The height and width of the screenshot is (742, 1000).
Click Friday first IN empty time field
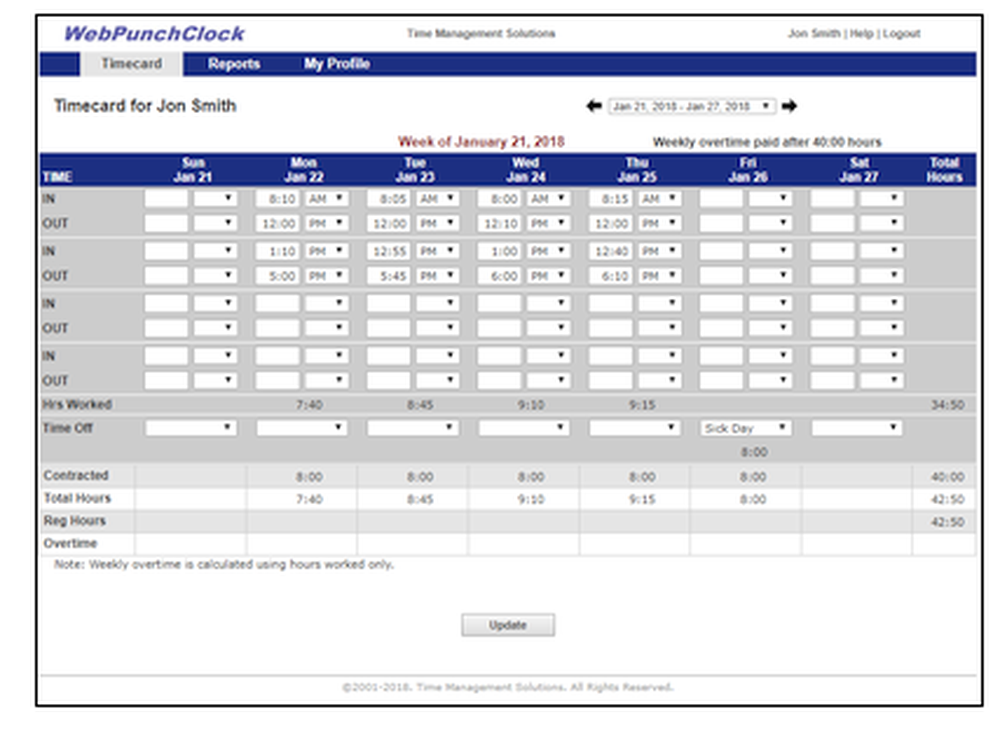pos(721,199)
